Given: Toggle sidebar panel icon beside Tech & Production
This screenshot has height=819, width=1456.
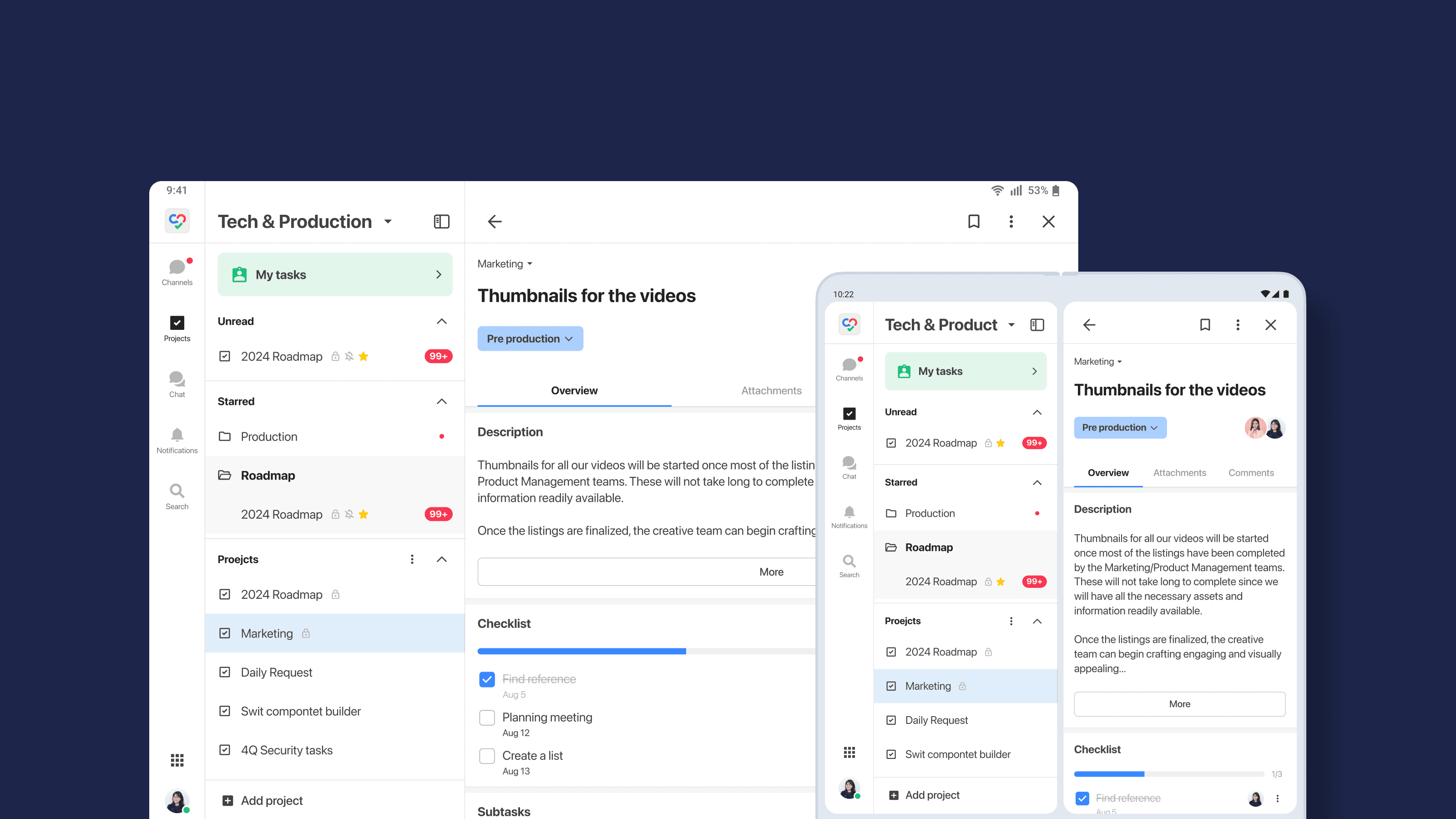Looking at the screenshot, I should [x=441, y=222].
